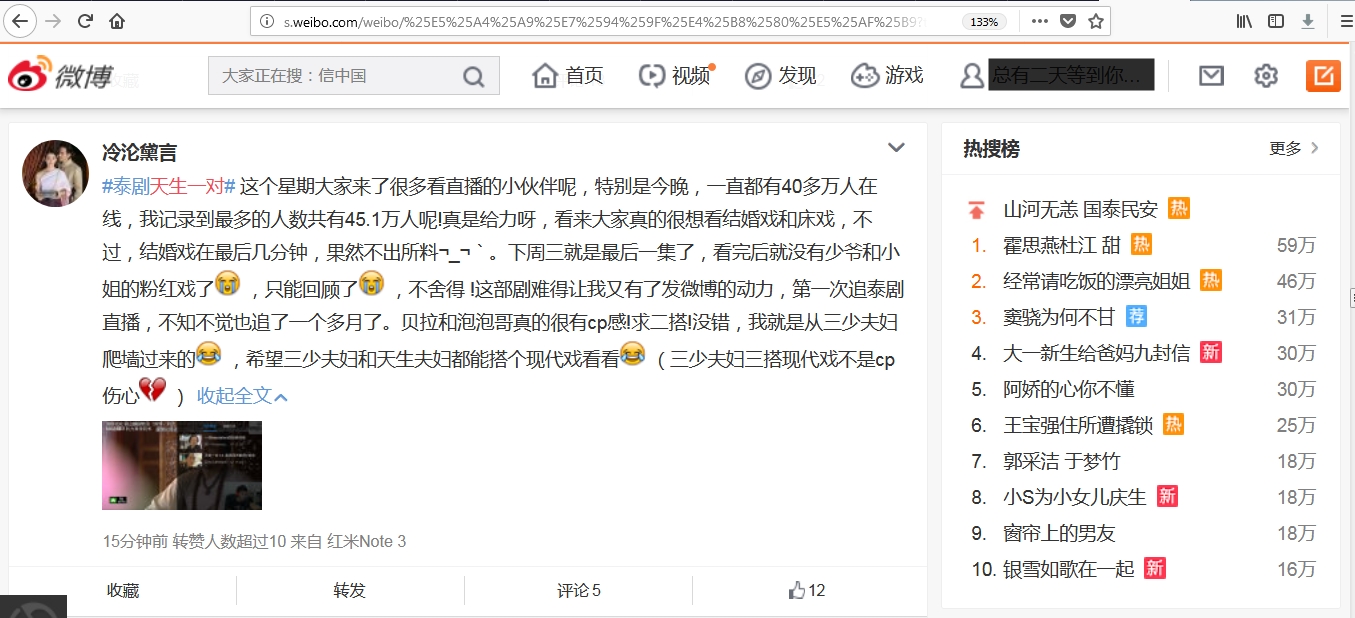Open the 15分钟前 timestamp link

point(135,541)
